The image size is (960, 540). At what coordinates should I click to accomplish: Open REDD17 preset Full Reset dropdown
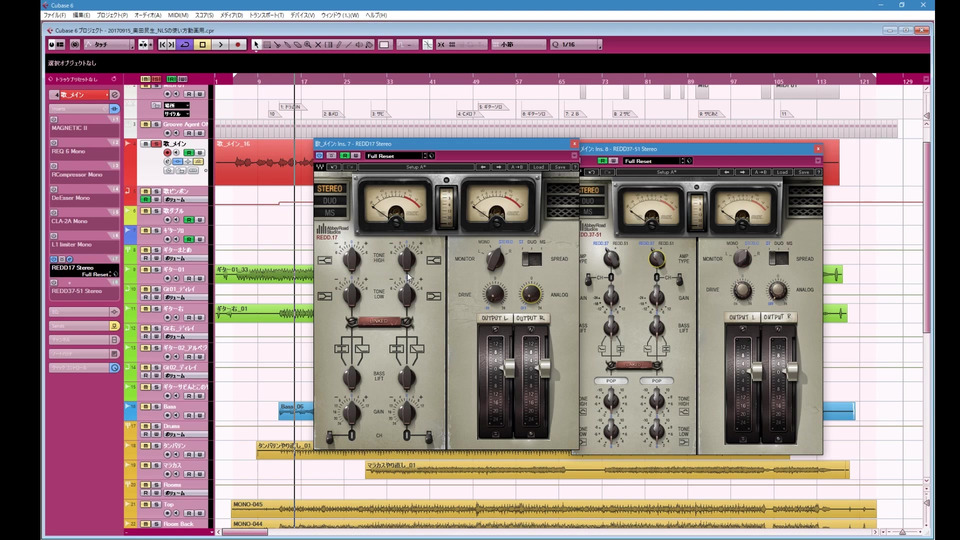pos(394,156)
